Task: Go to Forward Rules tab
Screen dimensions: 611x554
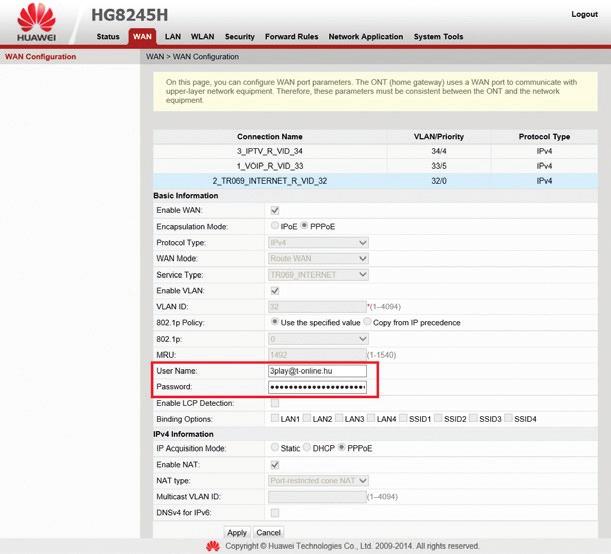Action: coord(291,37)
